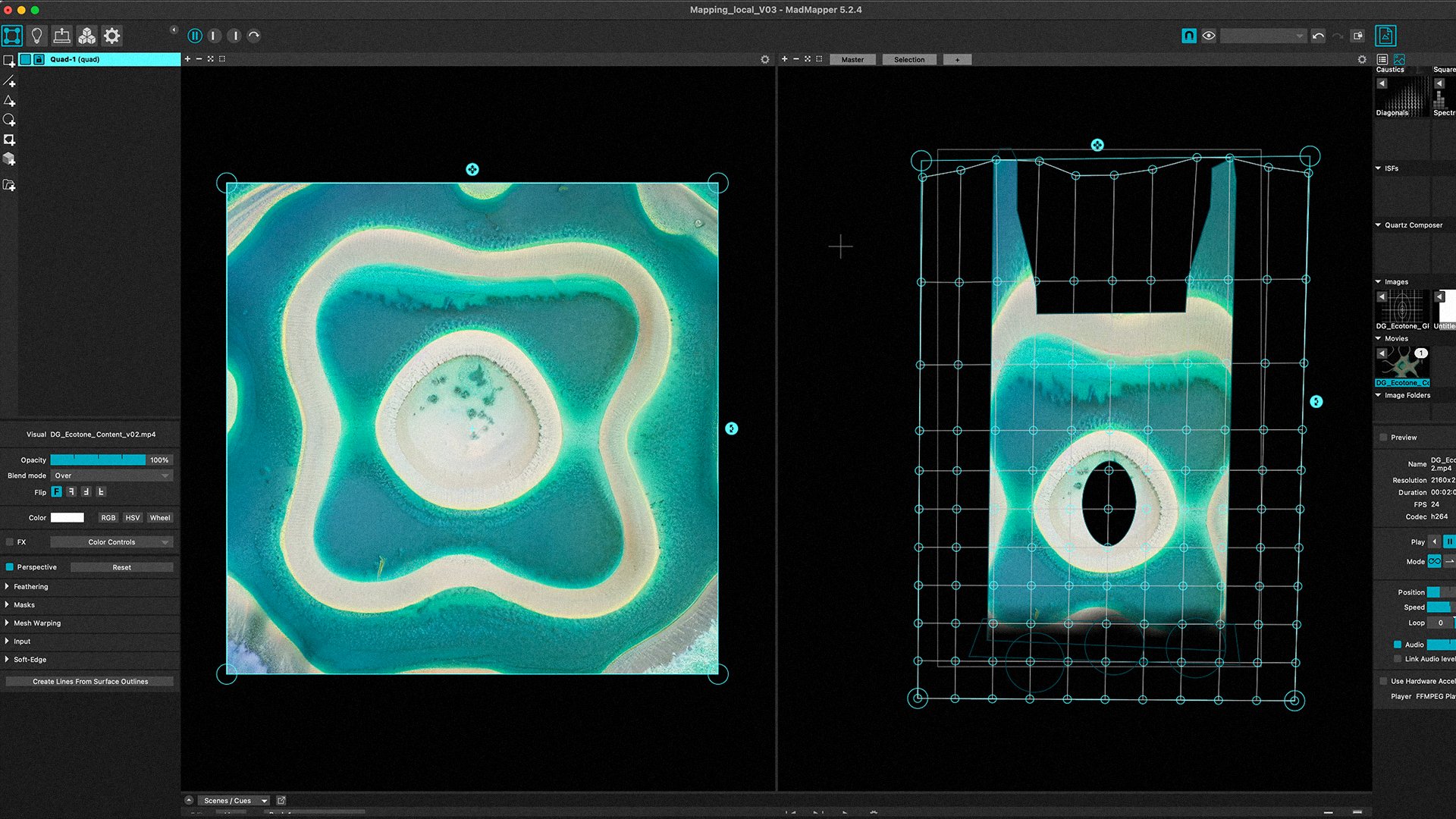
Task: Open the main Settings gear
Action: tap(111, 36)
